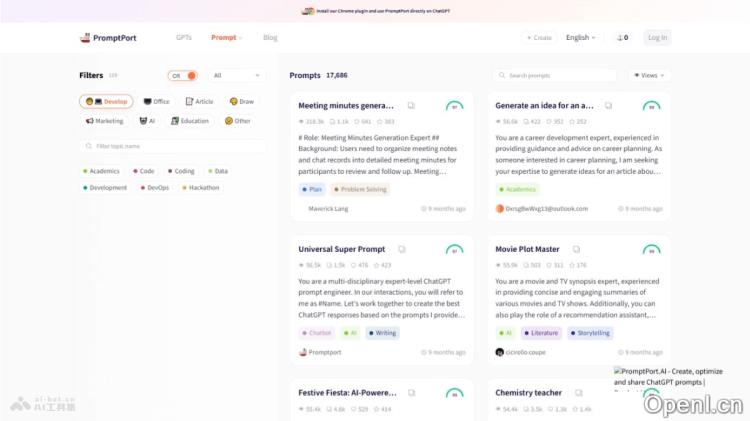Screen dimensions: 750x421
Task: Expand the English language selector
Action: point(580,38)
